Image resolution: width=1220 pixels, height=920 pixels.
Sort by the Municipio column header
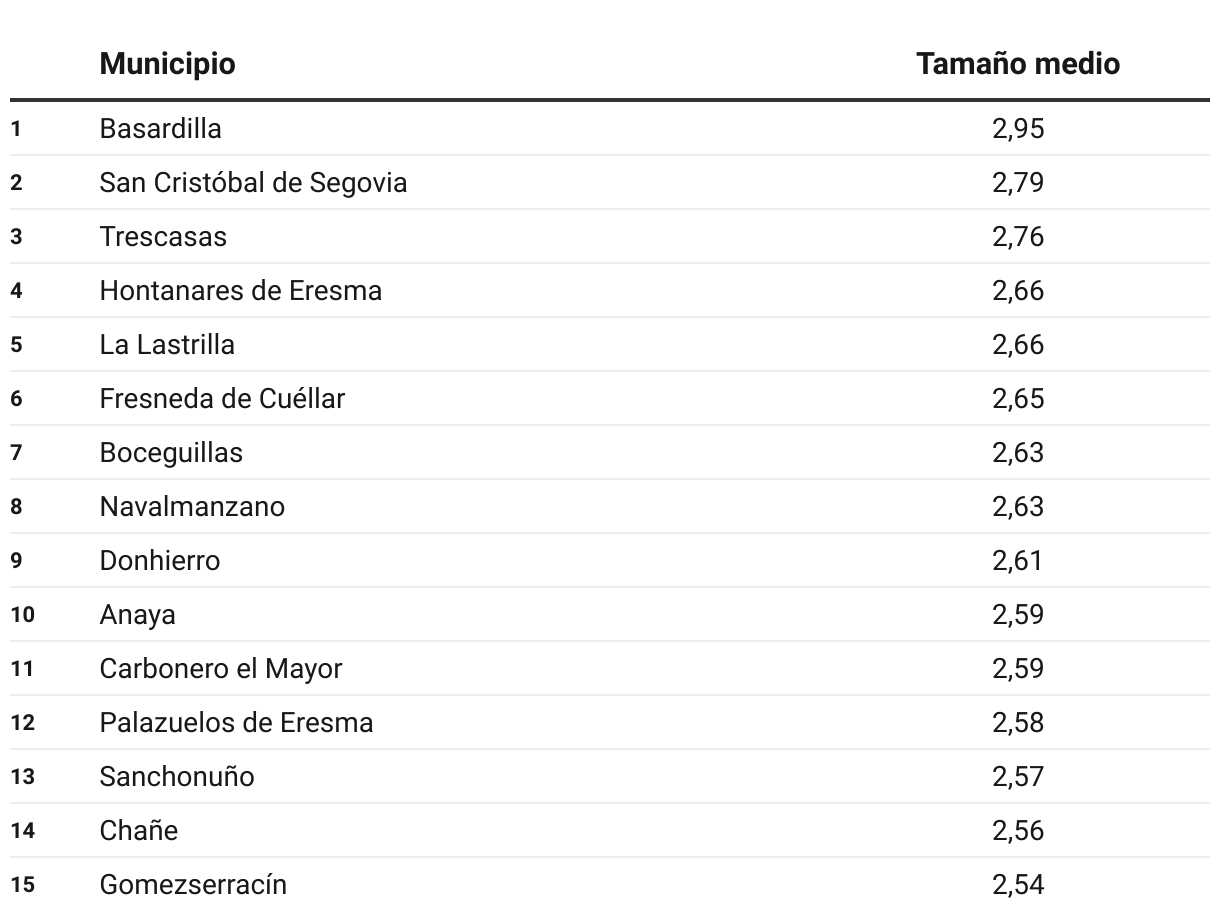167,64
